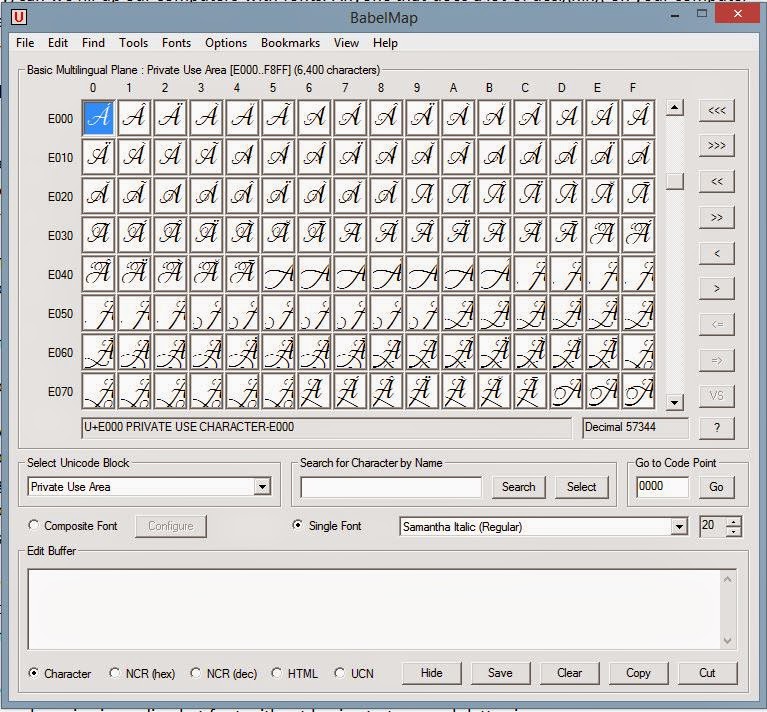Click the triple right arrow navigation button
This screenshot has height=712, width=767.
tap(716, 146)
